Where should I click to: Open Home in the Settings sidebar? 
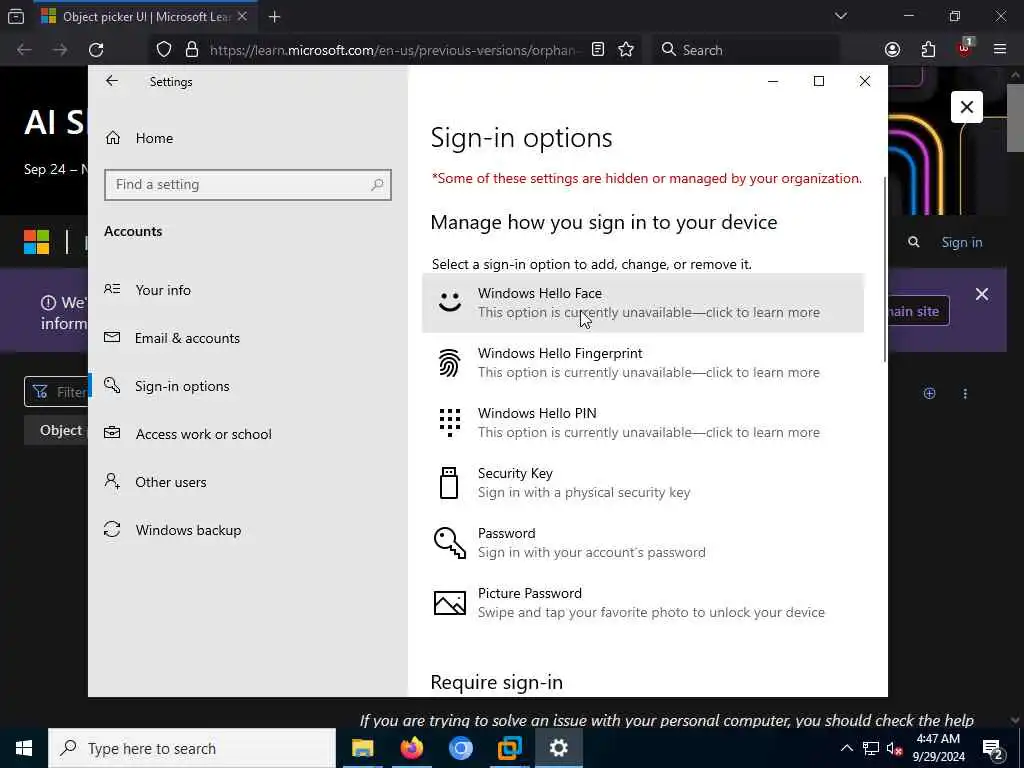click(x=155, y=138)
